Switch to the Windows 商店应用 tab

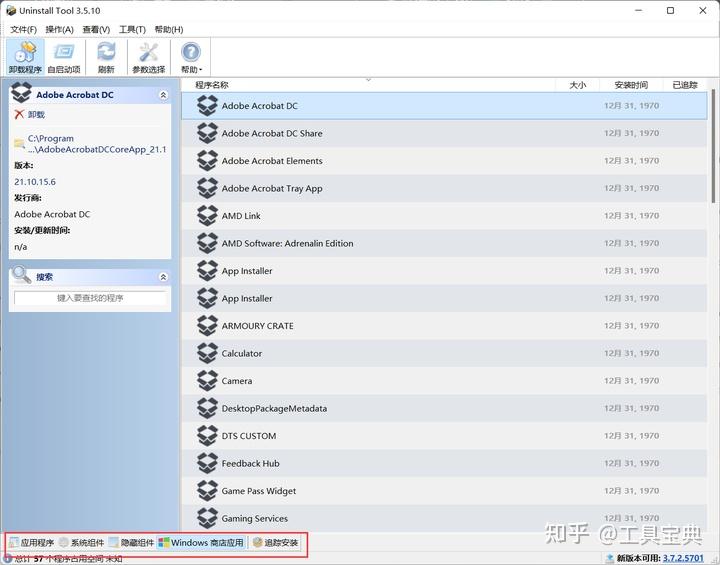tap(201, 542)
